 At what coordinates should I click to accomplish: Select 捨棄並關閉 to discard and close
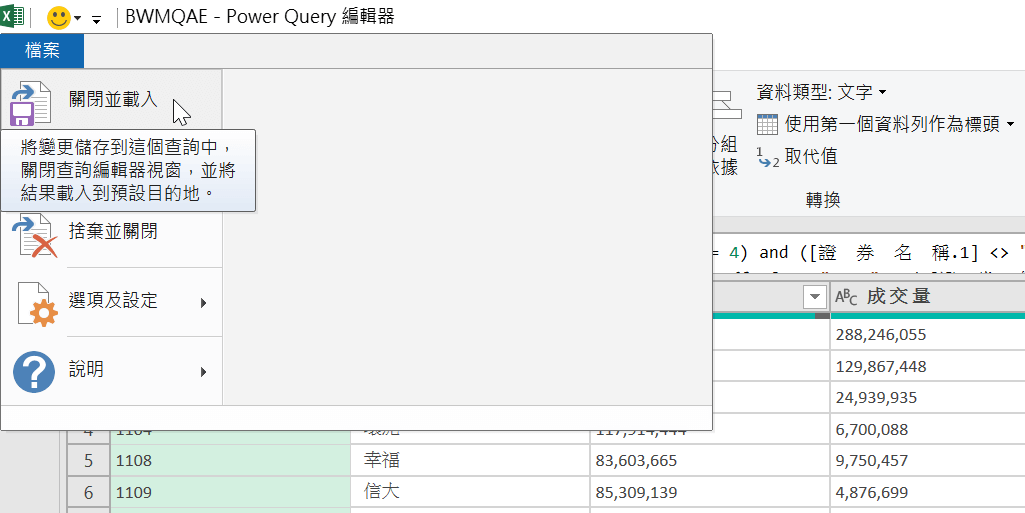tap(112, 232)
